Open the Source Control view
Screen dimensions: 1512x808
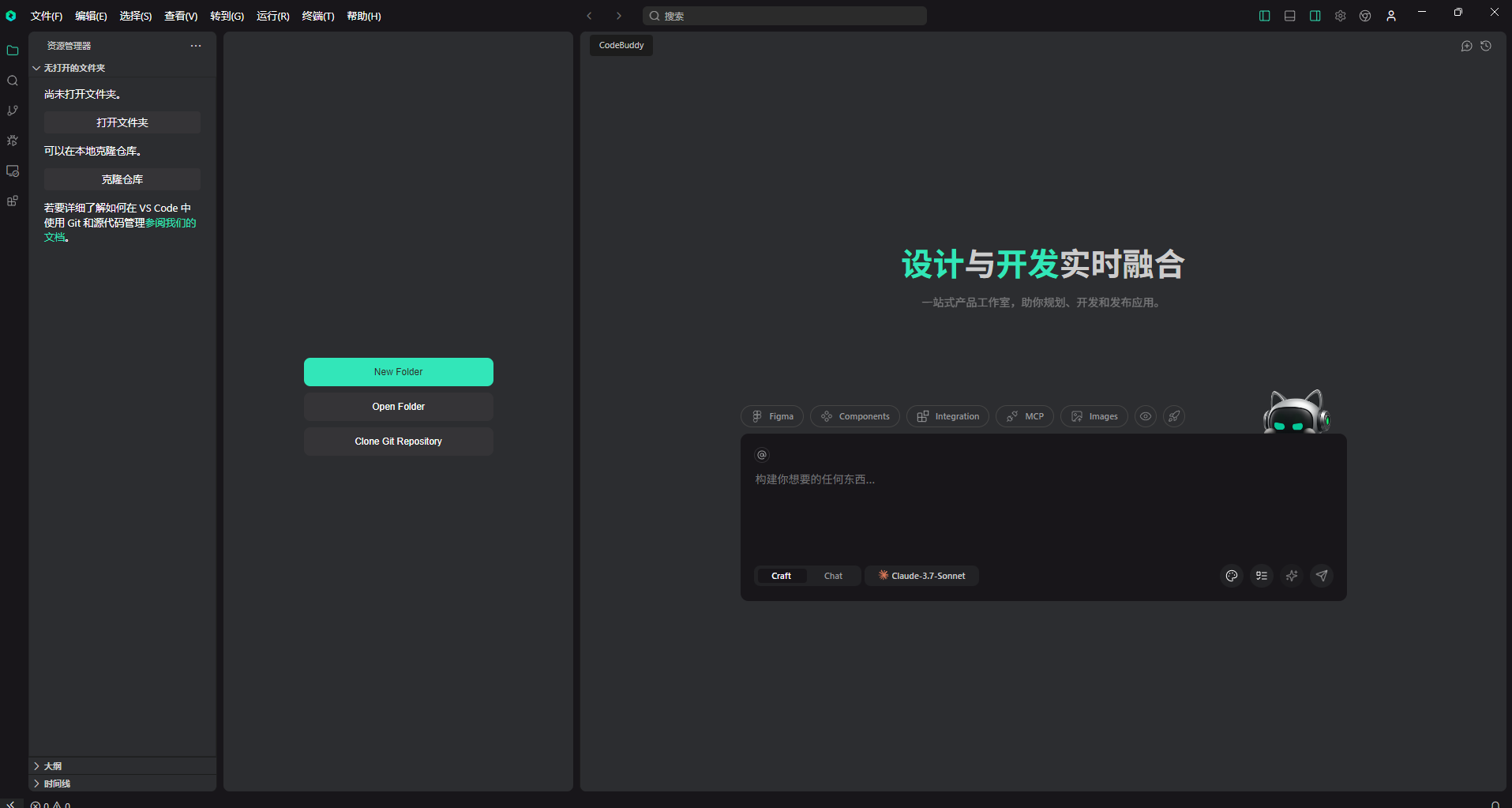tap(12, 110)
